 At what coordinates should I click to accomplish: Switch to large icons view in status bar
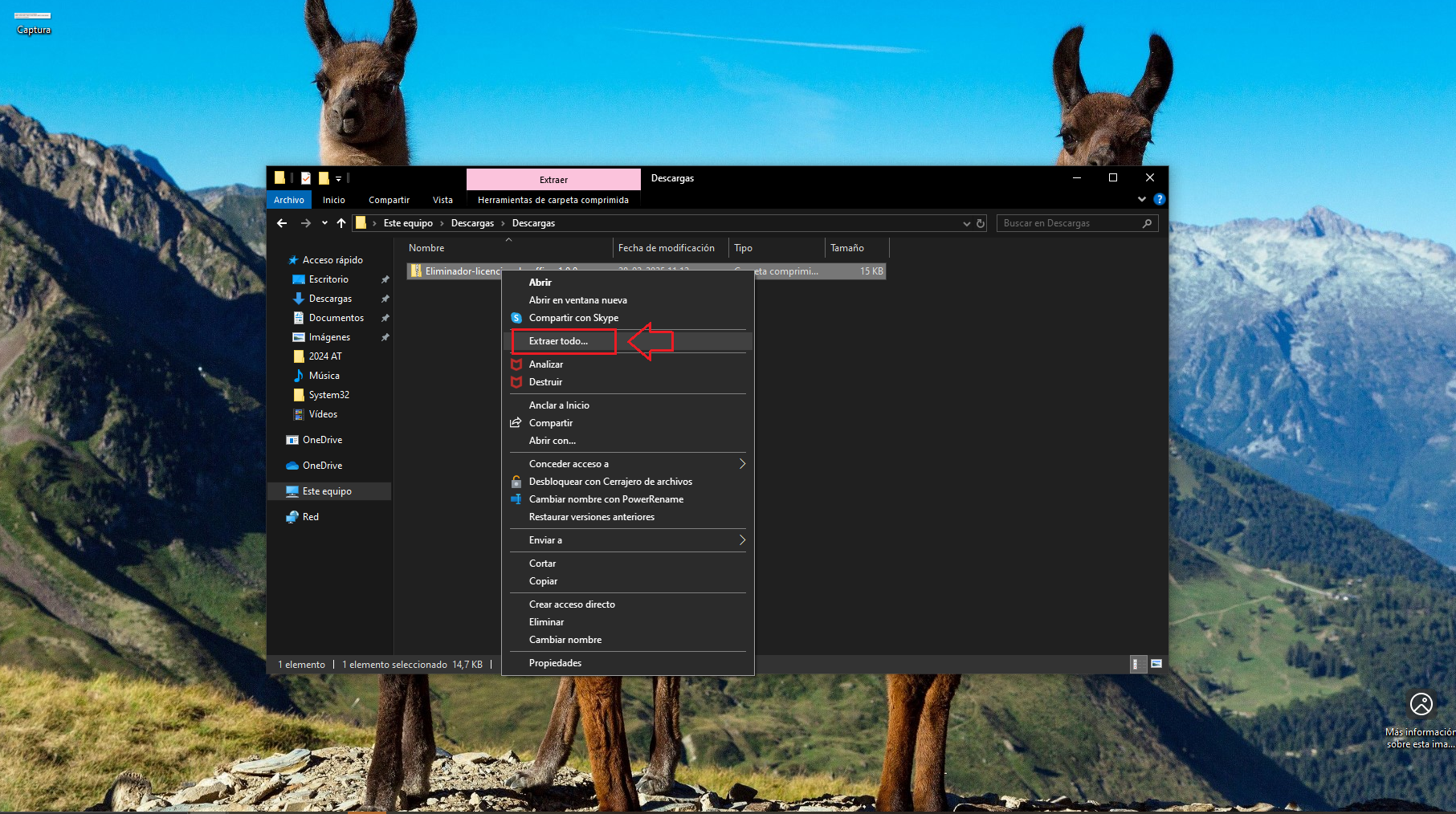point(1156,664)
